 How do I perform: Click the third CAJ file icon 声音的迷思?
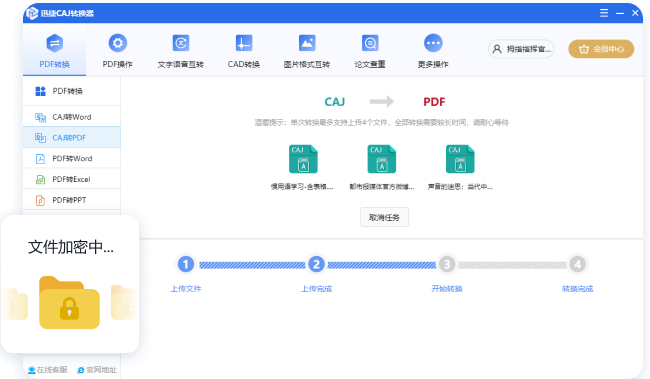pos(460,159)
